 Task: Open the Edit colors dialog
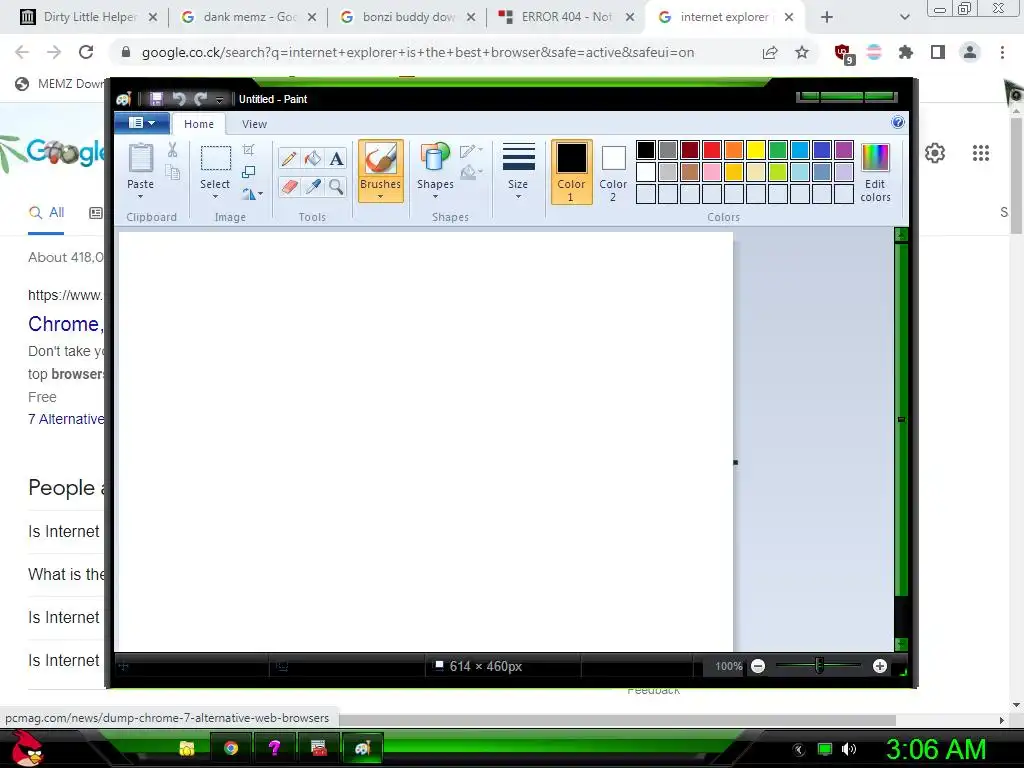point(875,172)
